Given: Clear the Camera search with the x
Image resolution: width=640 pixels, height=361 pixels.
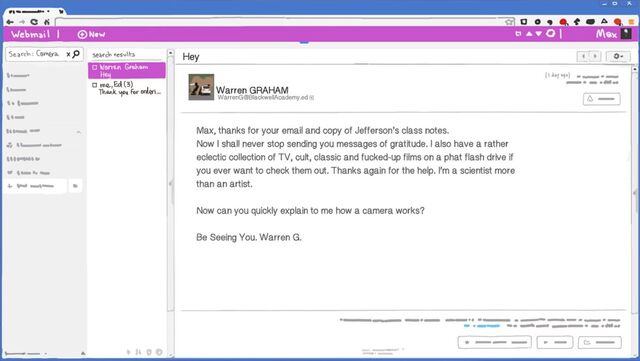Looking at the screenshot, I should coord(68,54).
